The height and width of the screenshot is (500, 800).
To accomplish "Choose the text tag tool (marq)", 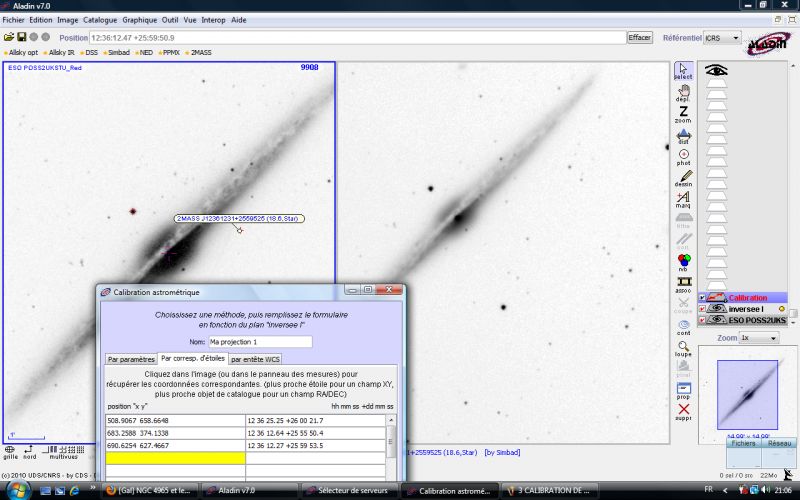I will [684, 199].
